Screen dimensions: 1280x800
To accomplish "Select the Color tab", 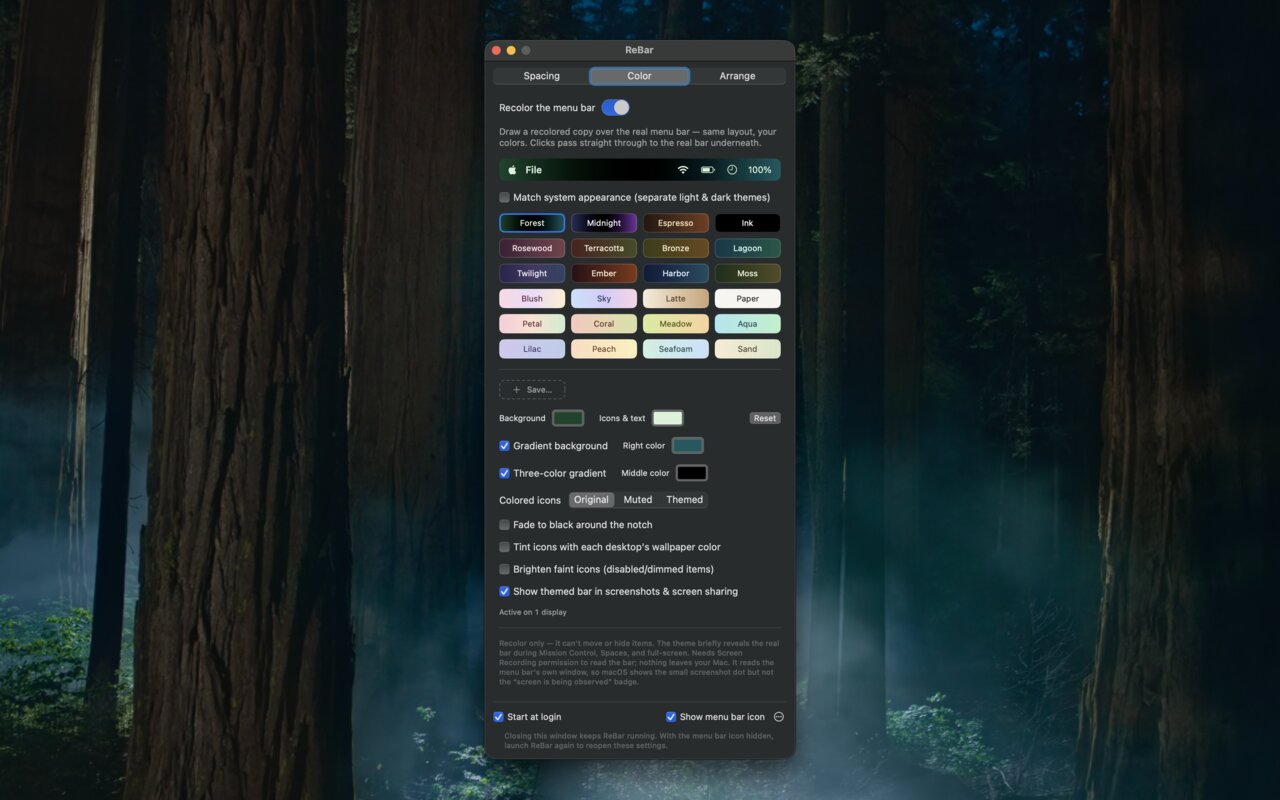I will tap(640, 76).
